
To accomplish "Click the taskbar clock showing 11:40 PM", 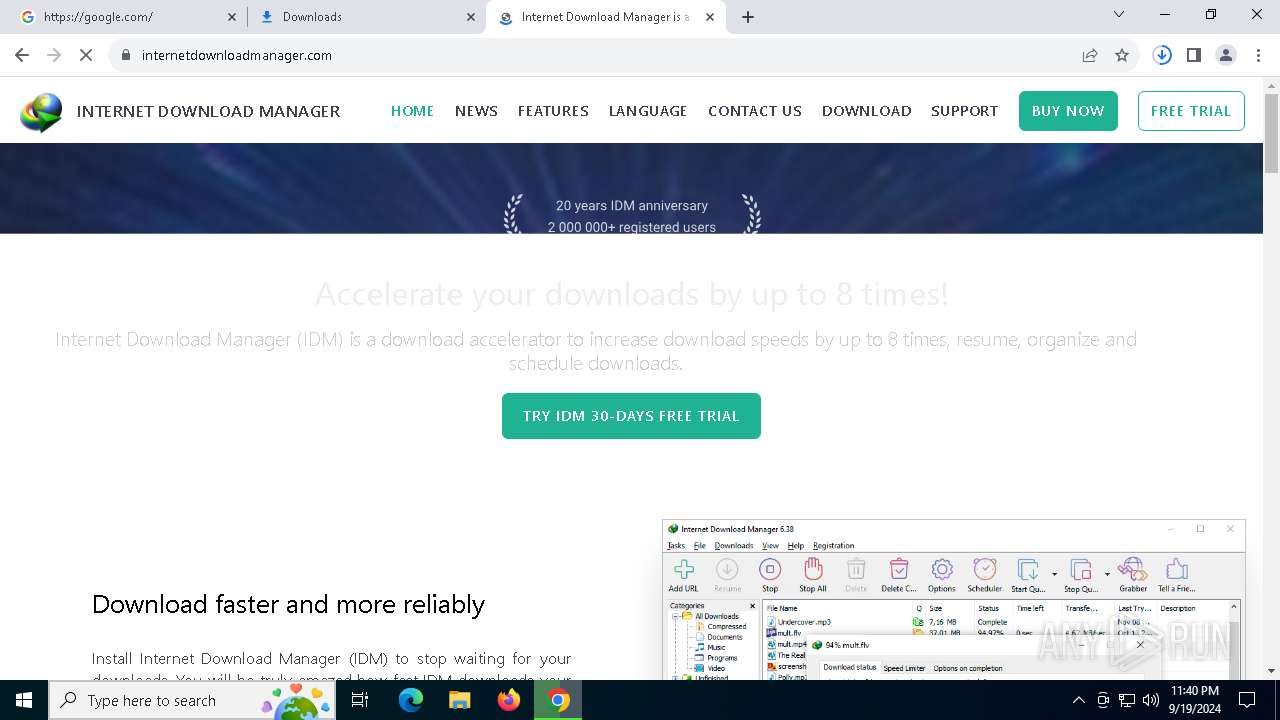I will point(1195,700).
